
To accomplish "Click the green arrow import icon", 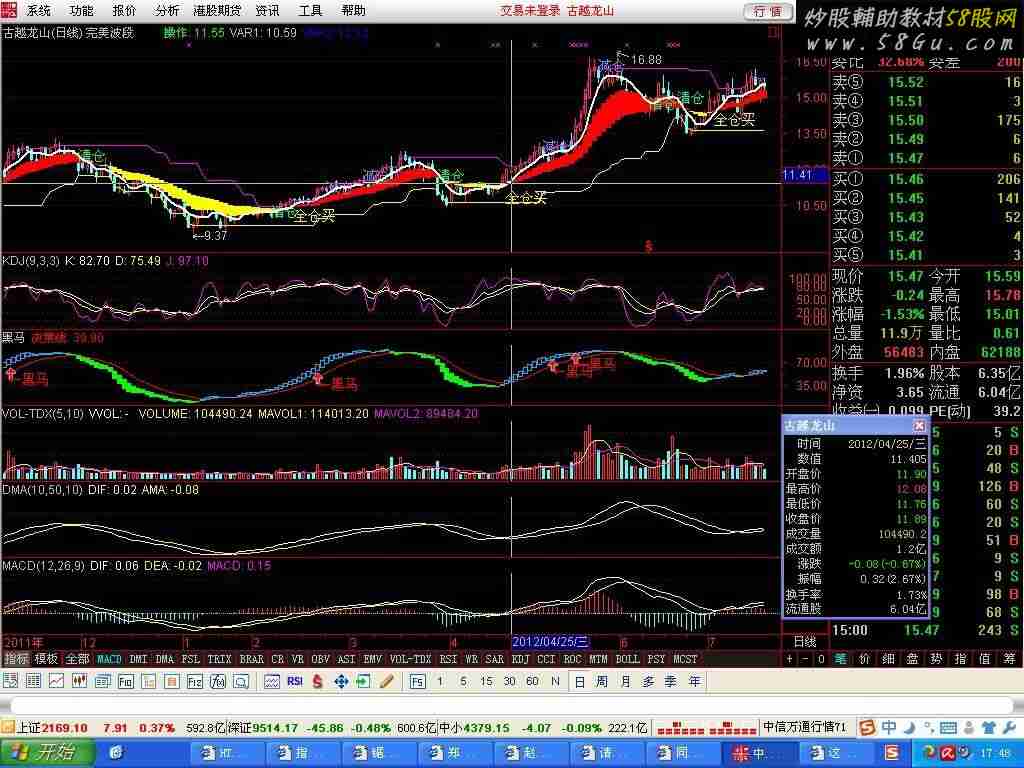I will click(x=363, y=681).
